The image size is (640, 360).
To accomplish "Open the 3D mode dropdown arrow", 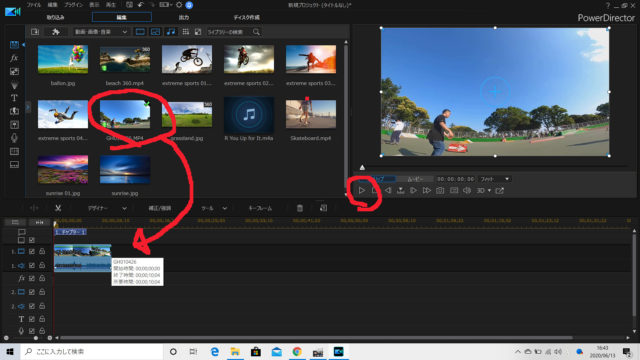I will point(489,191).
